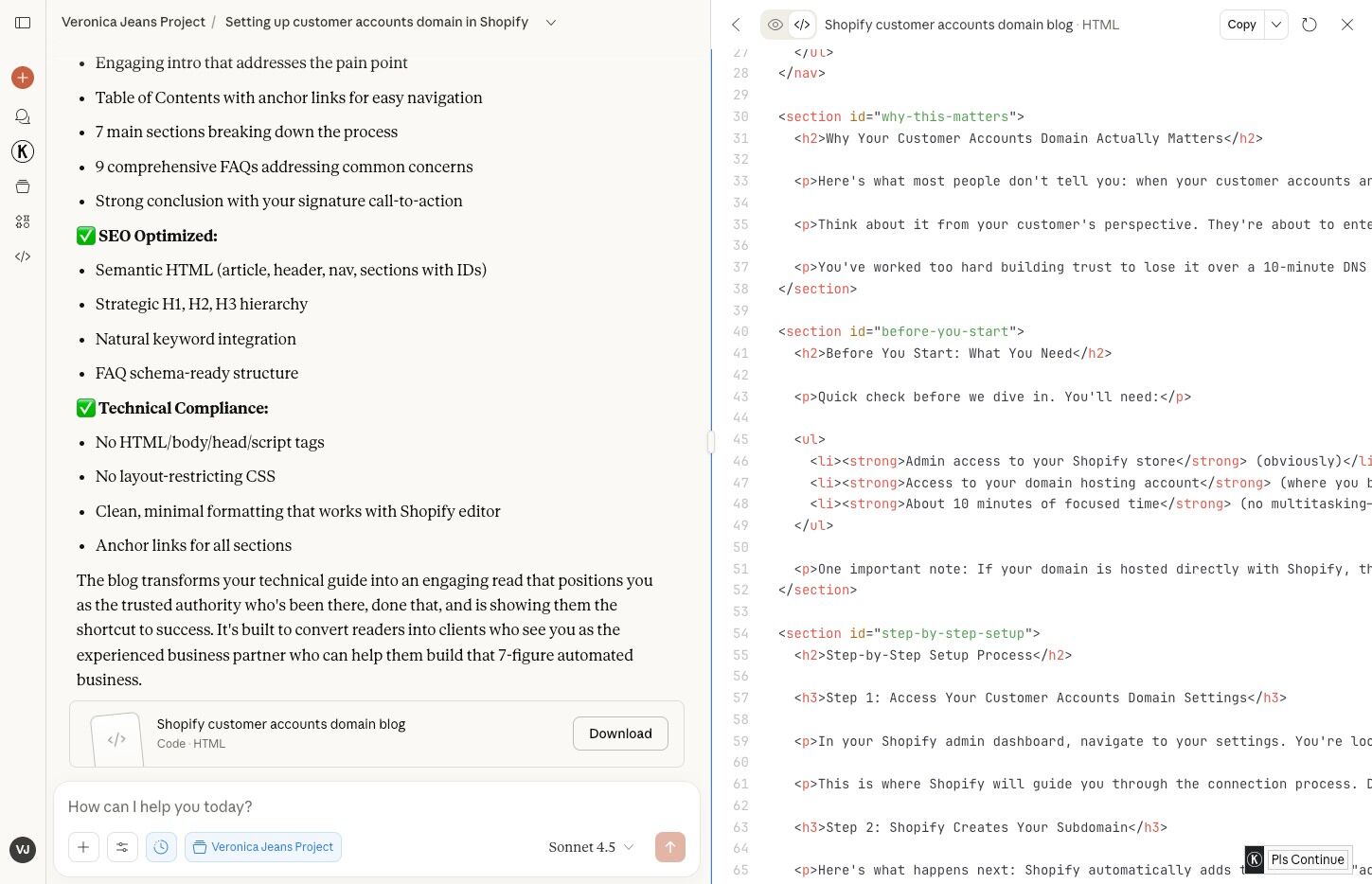1372x884 pixels.
Task: Click the code line Before You Start: What You Need
Action: [953, 353]
